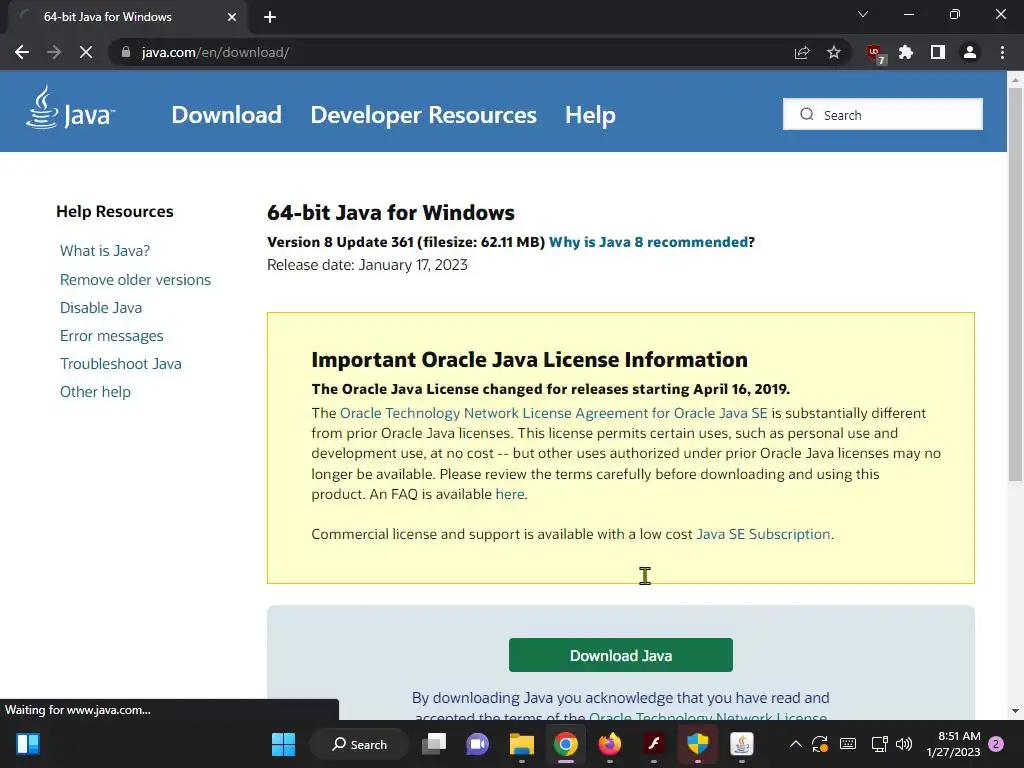Image resolution: width=1024 pixels, height=768 pixels.
Task: Click the site lock padlock icon
Action: [x=126, y=52]
